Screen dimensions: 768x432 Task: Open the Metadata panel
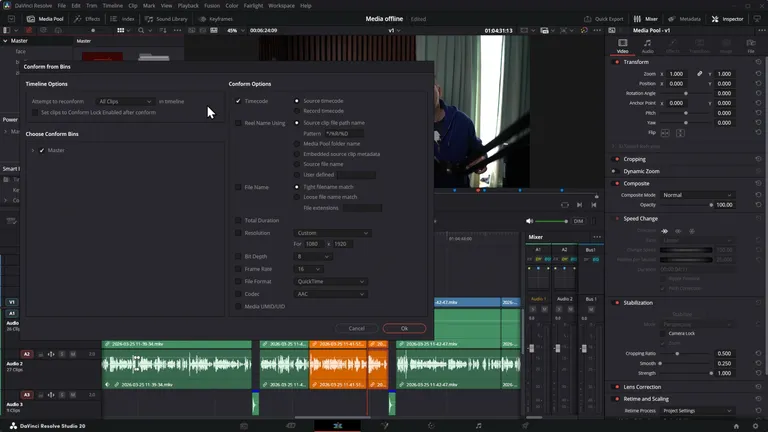tap(684, 19)
